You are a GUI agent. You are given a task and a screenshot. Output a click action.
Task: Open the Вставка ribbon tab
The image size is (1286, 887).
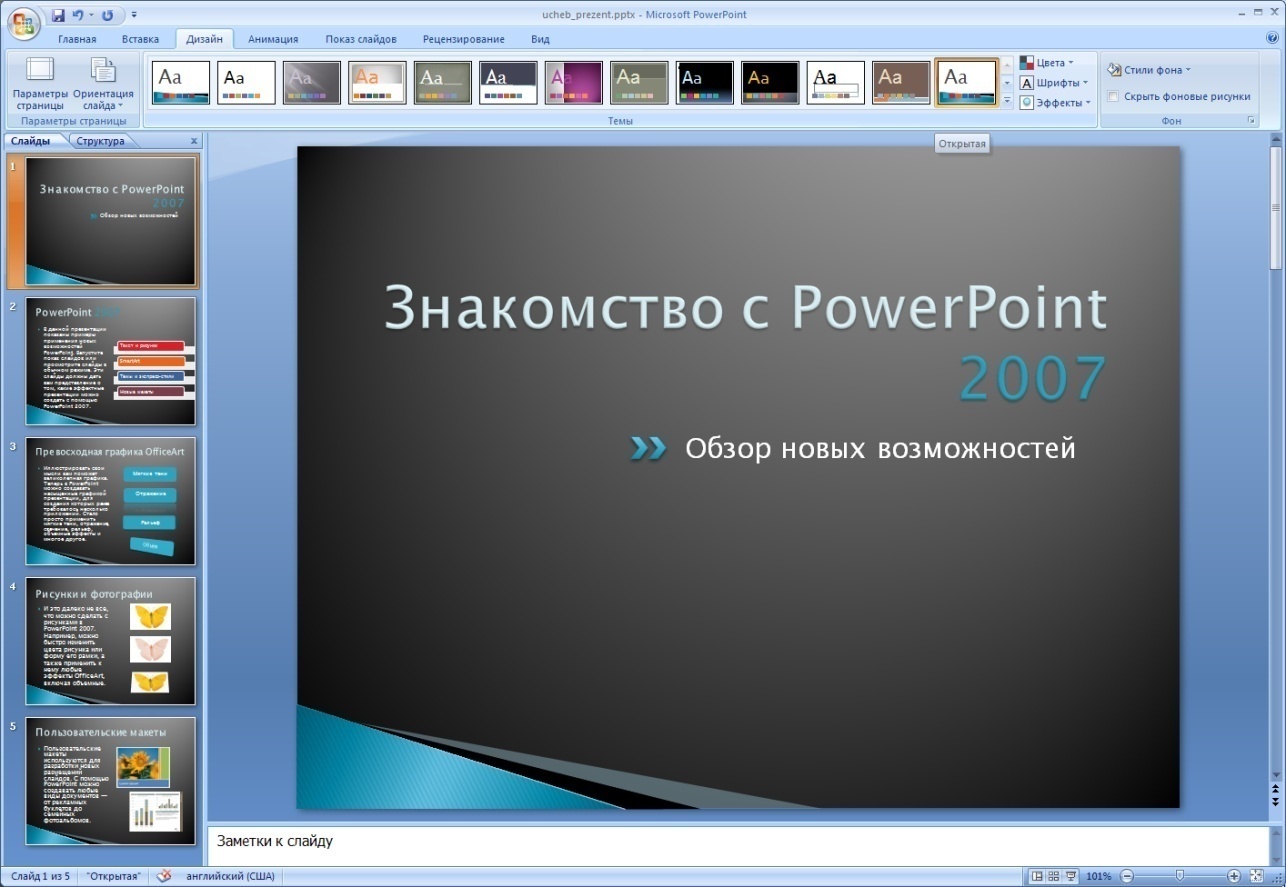point(140,39)
